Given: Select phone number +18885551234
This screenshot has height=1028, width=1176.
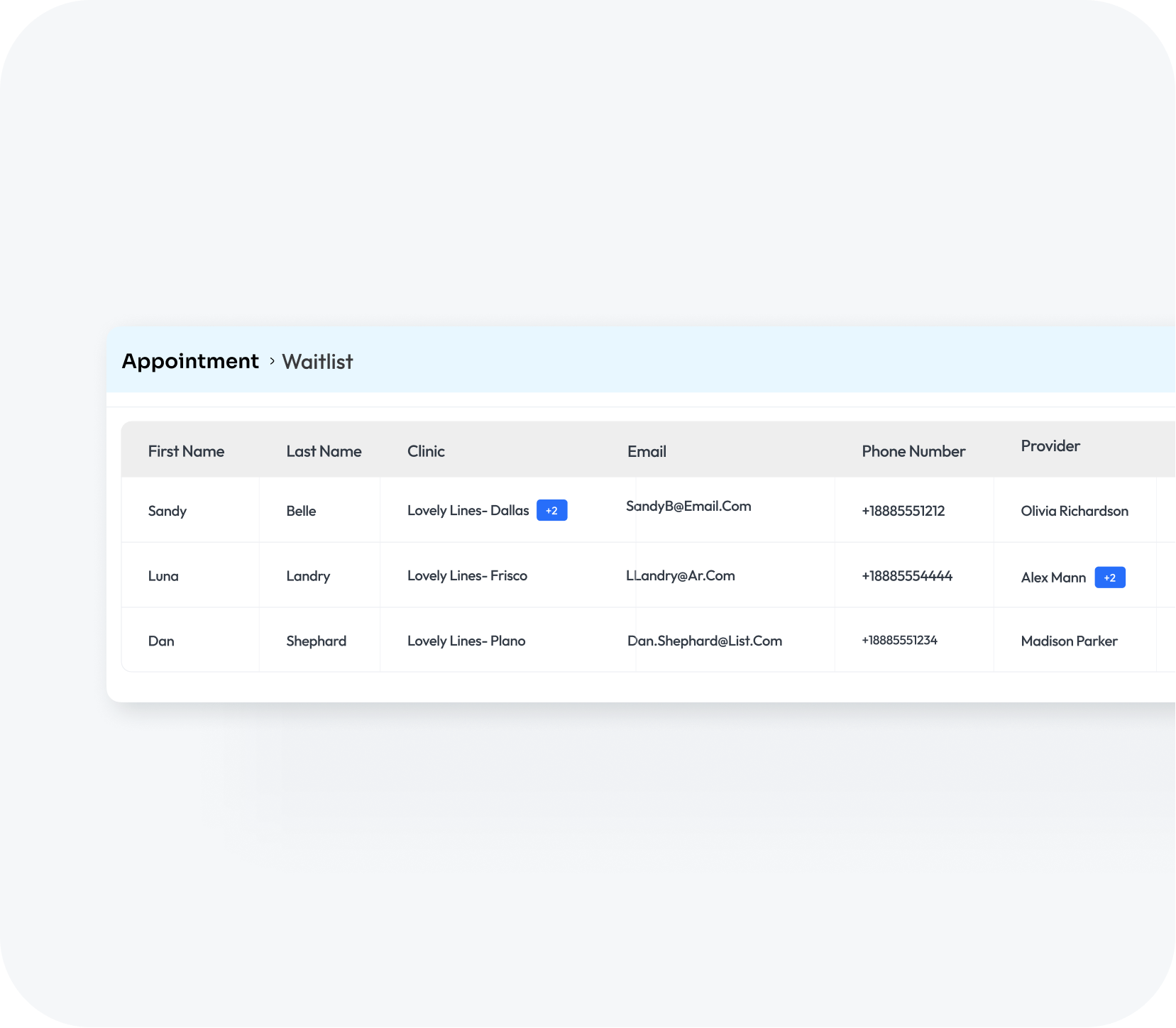Looking at the screenshot, I should [x=899, y=640].
